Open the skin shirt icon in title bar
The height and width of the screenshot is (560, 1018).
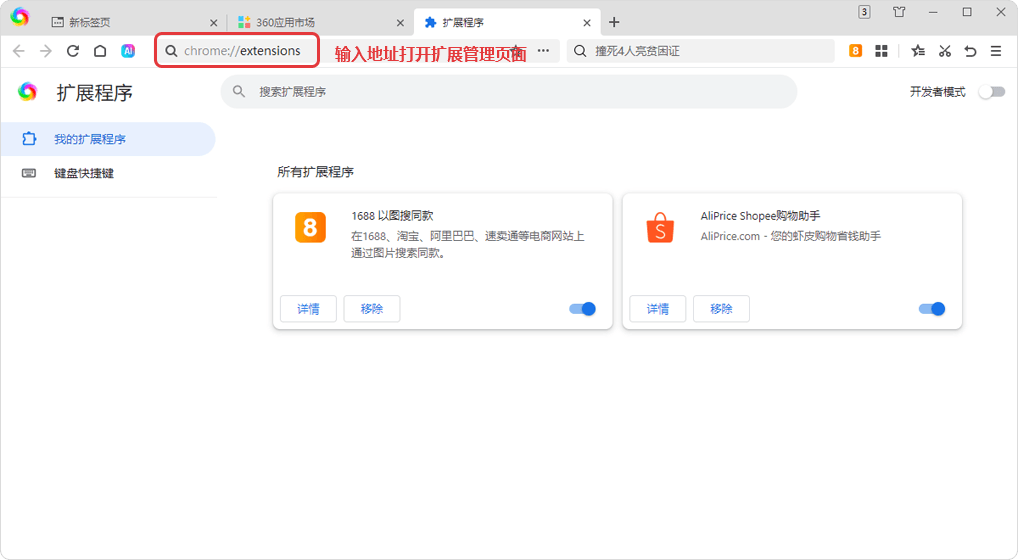point(899,12)
